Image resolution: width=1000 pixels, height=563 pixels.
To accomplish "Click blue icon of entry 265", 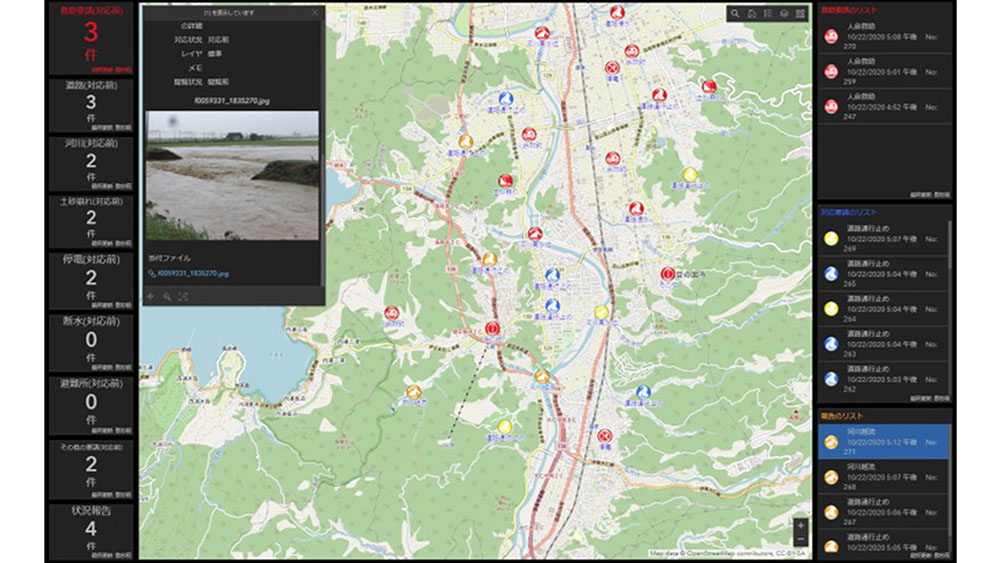I will (x=831, y=274).
